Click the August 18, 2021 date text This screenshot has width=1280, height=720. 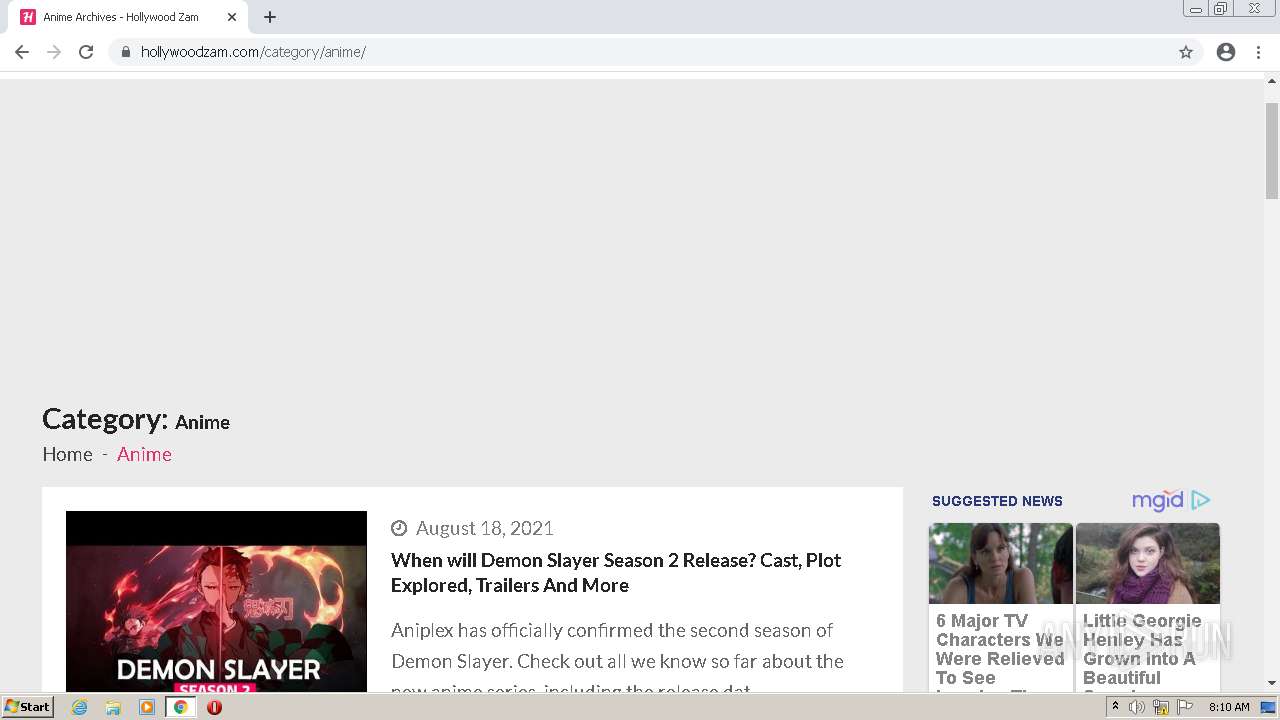point(484,528)
